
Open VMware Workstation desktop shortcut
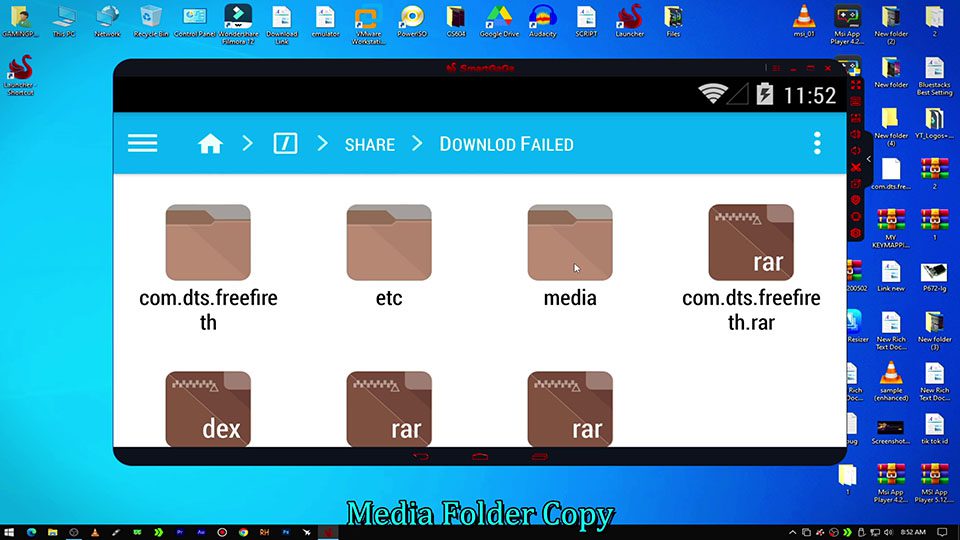368,24
